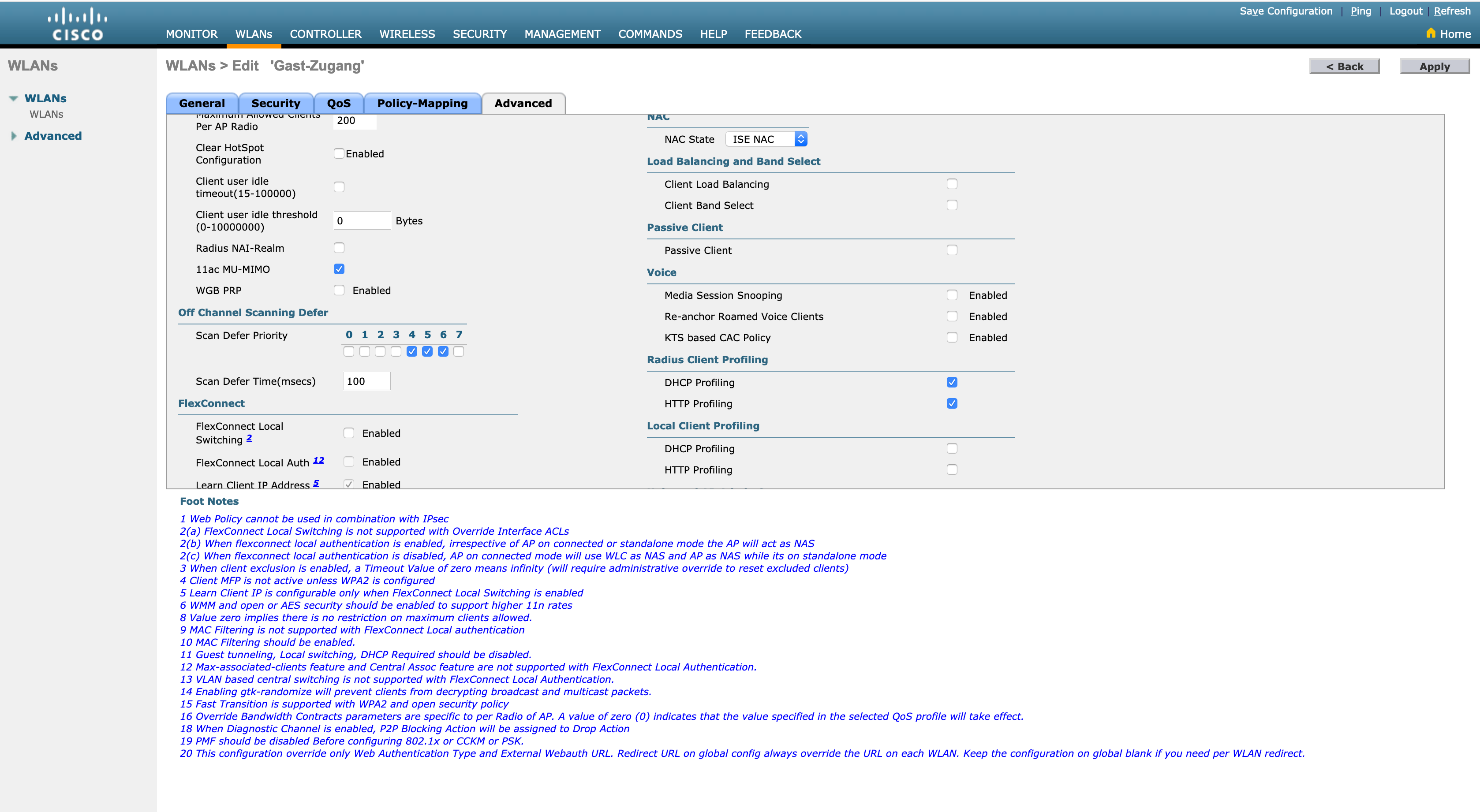Switch to the QoS tab
The image size is (1480, 812).
pos(338,103)
